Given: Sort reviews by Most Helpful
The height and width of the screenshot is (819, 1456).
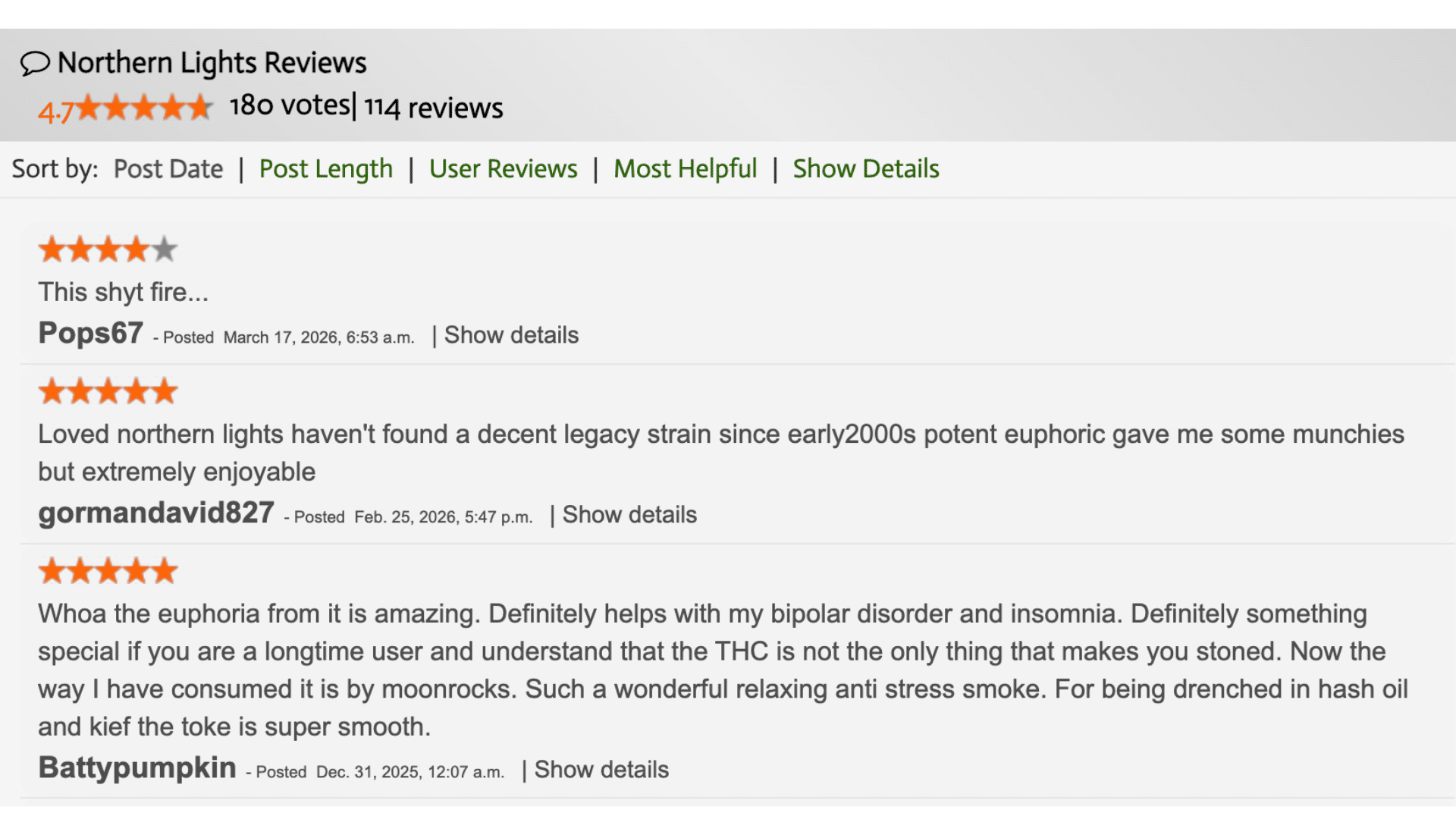Looking at the screenshot, I should click(x=685, y=168).
